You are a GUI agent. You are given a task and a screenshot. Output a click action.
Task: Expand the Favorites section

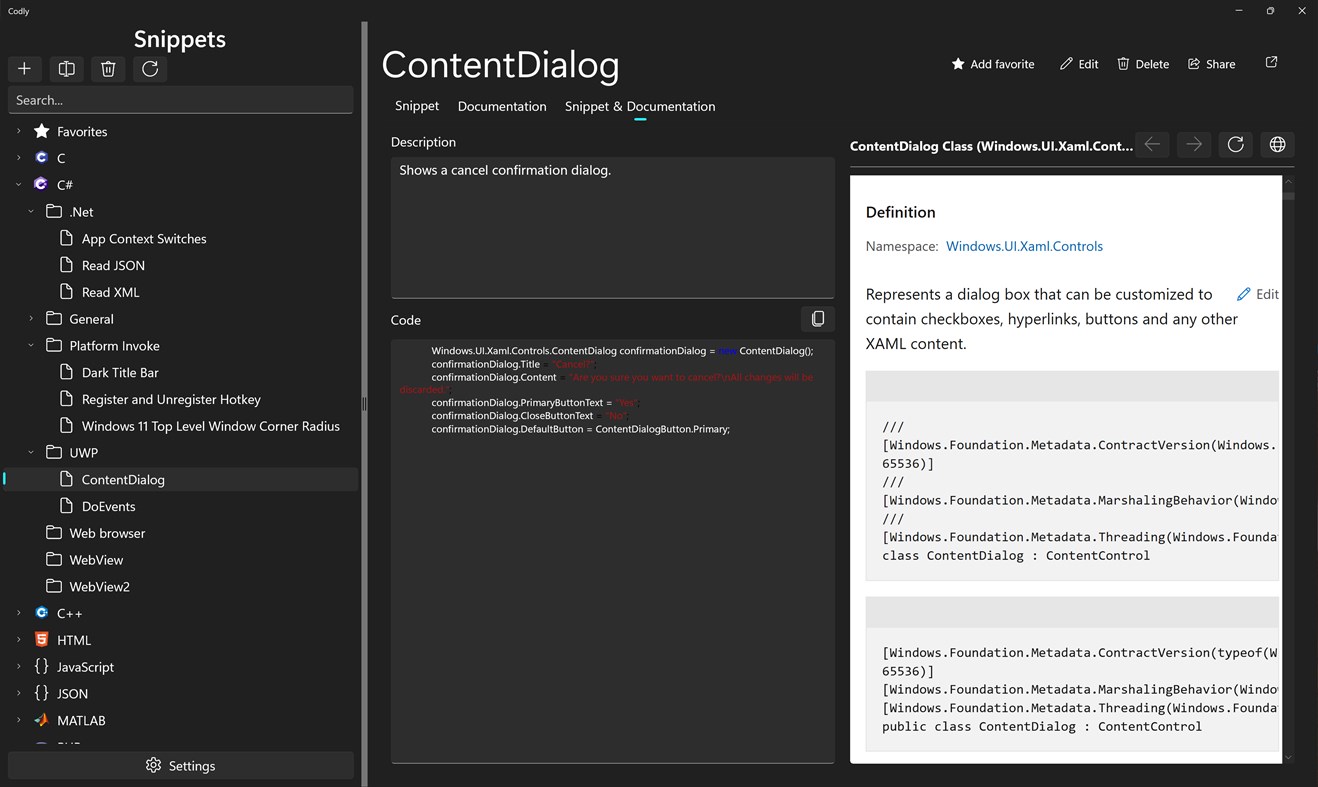point(17,131)
